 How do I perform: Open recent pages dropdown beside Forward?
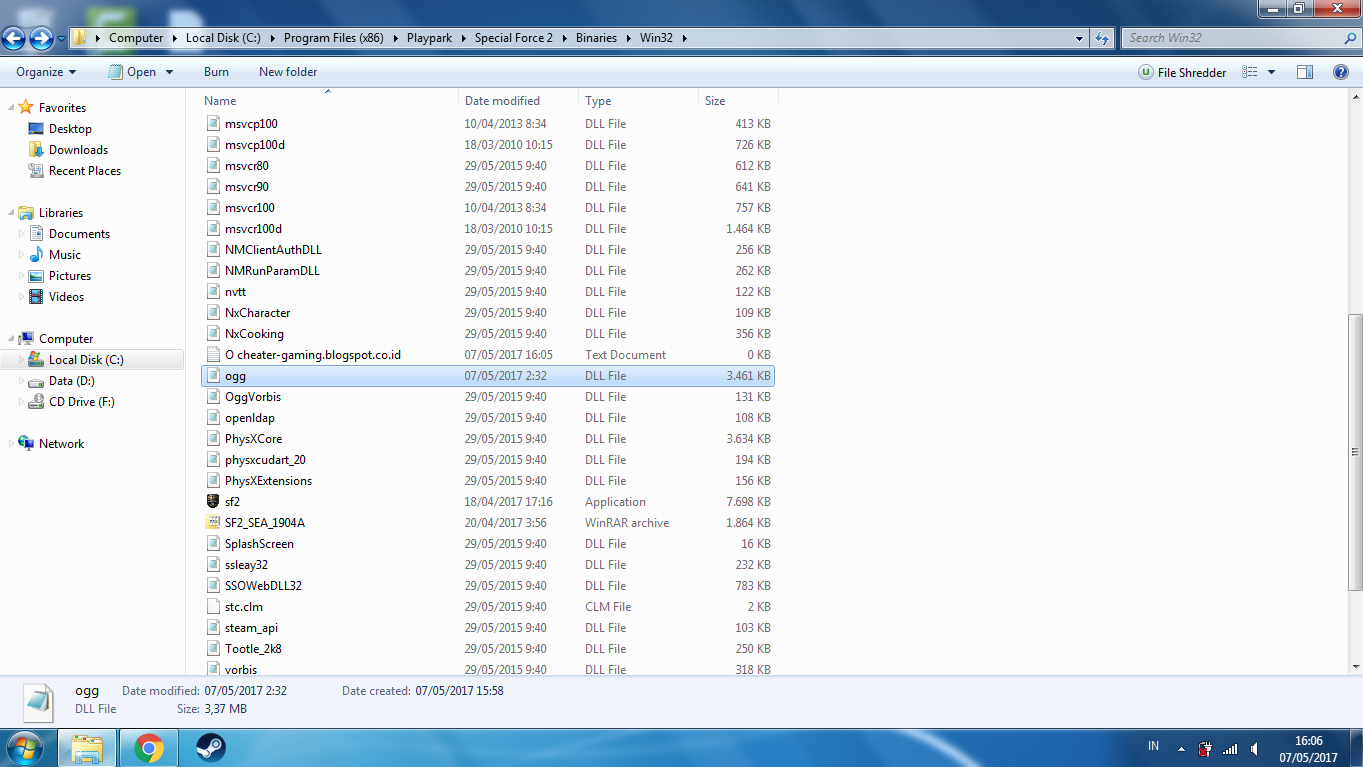[x=61, y=39]
